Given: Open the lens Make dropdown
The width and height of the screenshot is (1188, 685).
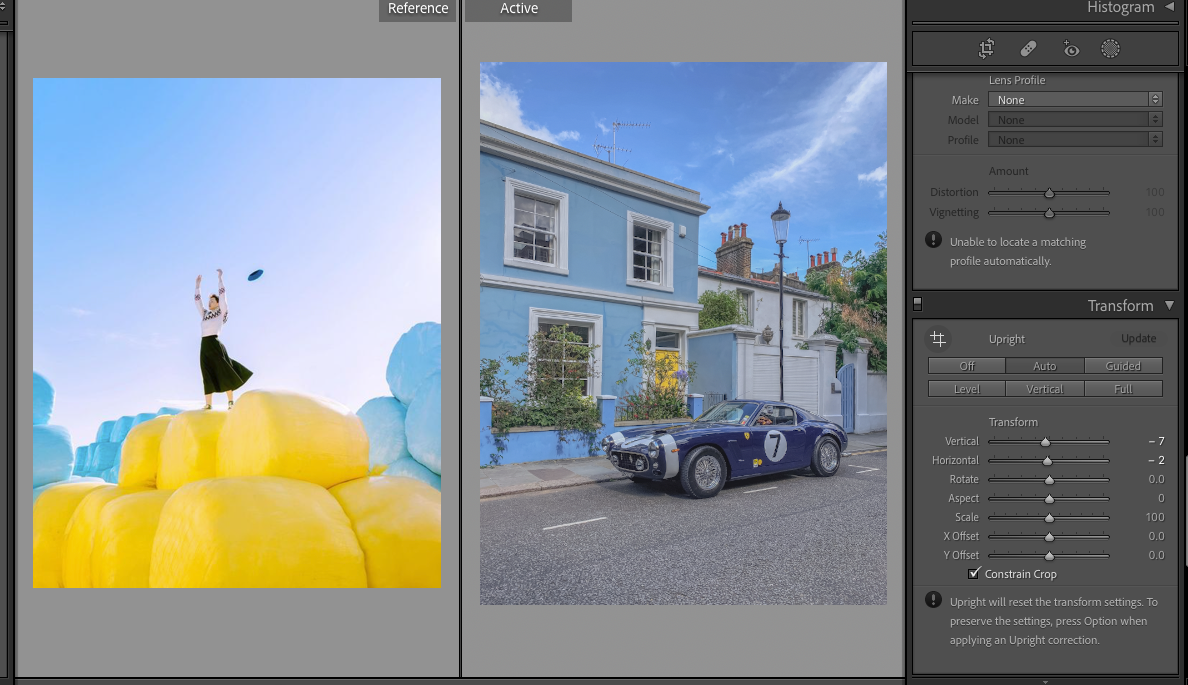Looking at the screenshot, I should (1075, 99).
